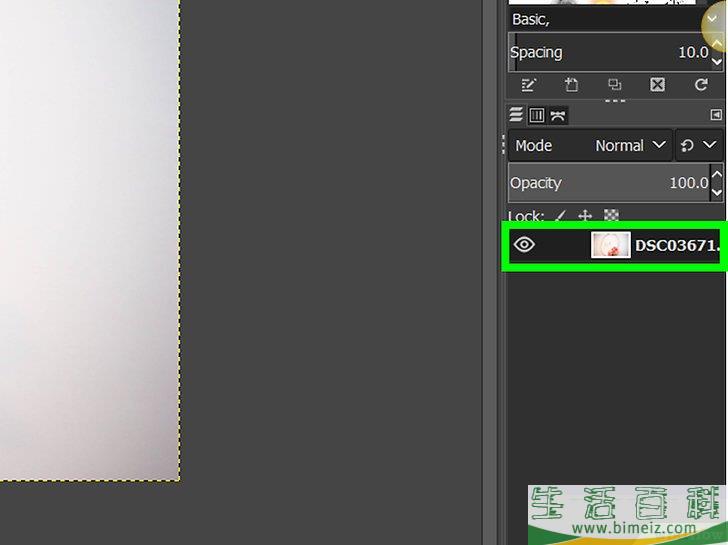Open the panel tab configuration menu
728x545 pixels.
(x=716, y=115)
